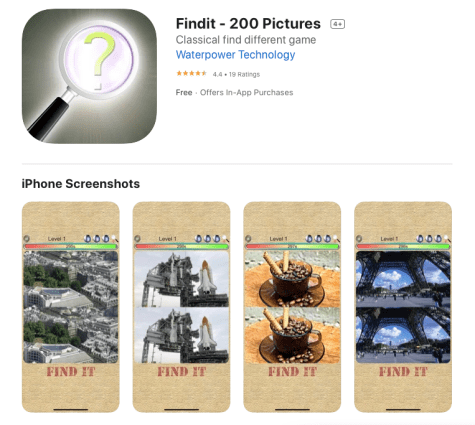The image size is (475, 425).
Task: Click the 19 Ratings text
Action: pos(244,74)
